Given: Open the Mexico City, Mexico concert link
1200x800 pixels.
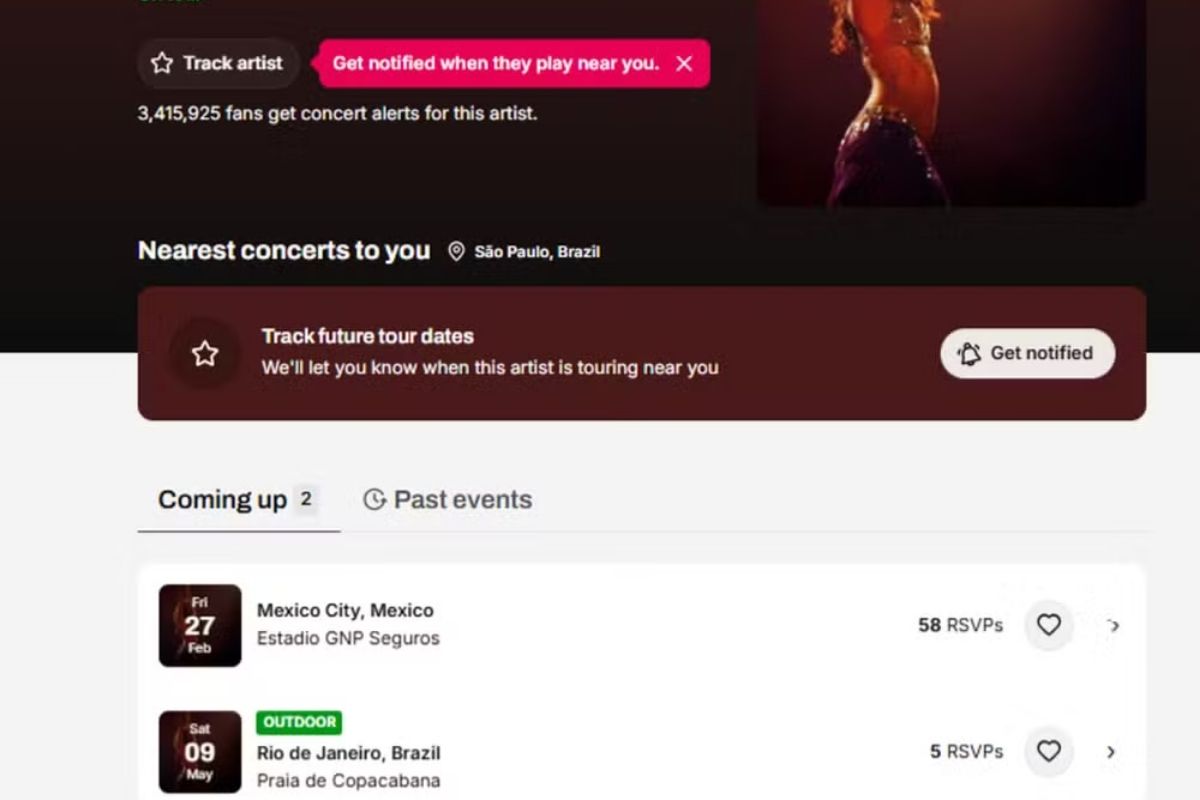Looking at the screenshot, I should [x=345, y=610].
